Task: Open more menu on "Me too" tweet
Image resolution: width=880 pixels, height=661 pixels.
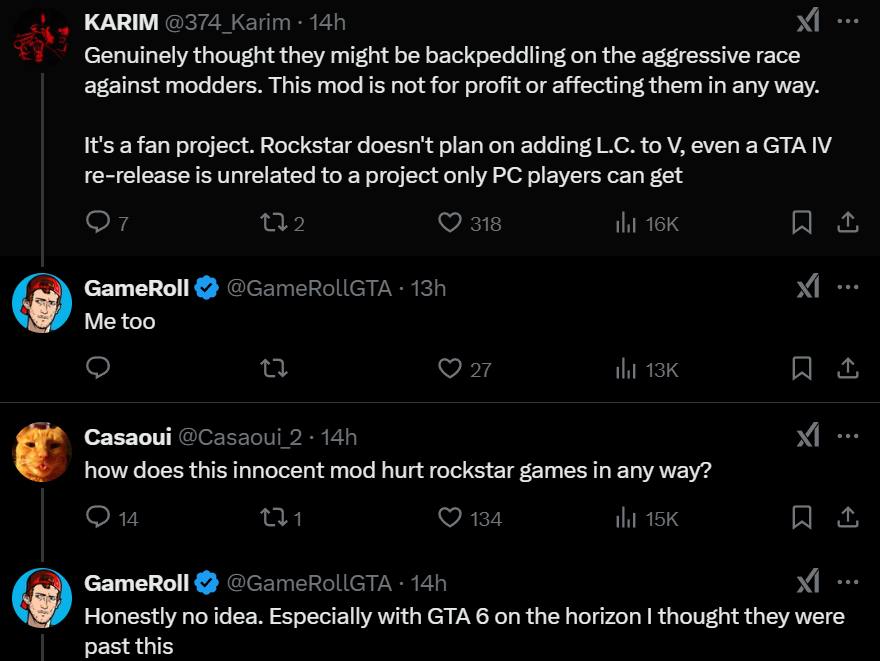Action: (847, 287)
